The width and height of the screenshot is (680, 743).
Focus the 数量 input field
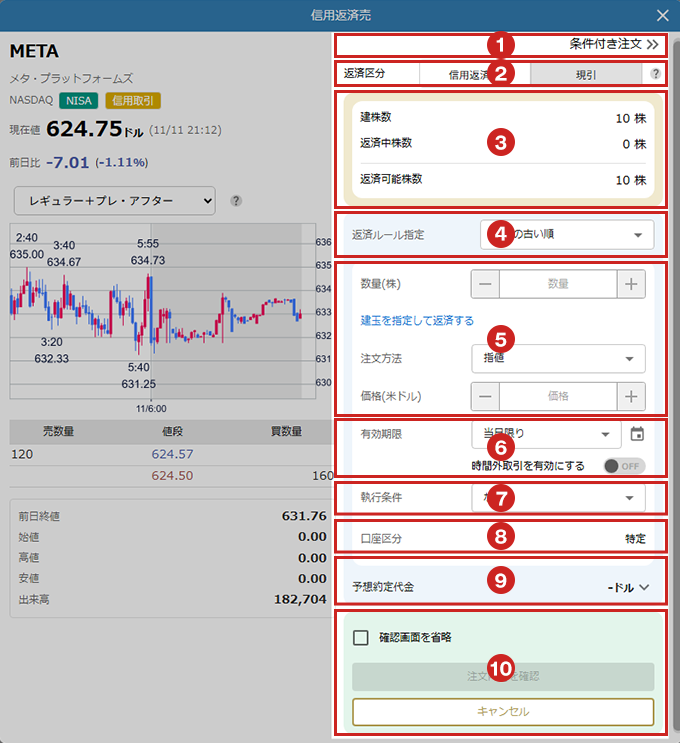558,284
